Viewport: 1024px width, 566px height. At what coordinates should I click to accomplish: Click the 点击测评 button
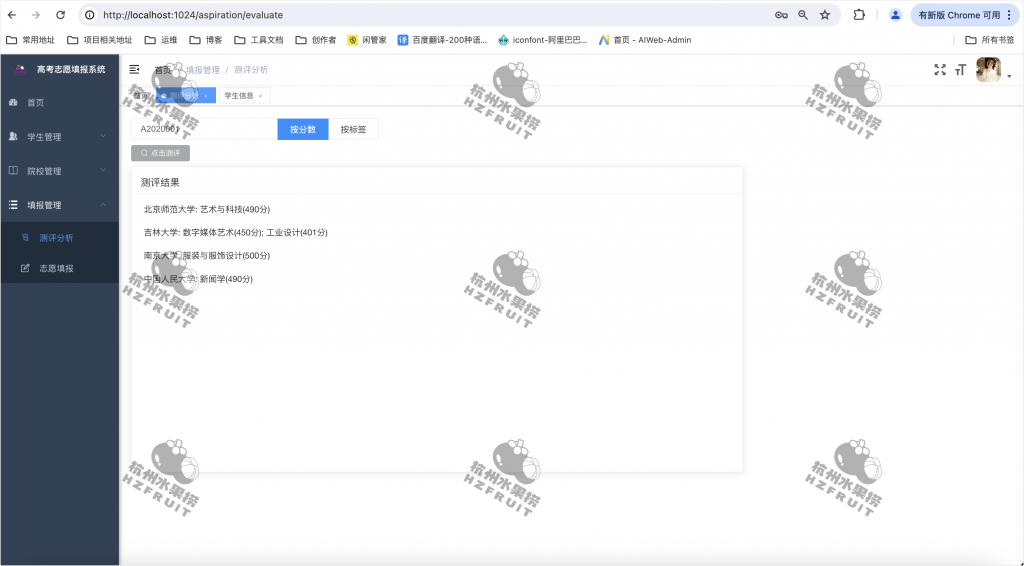coord(161,153)
